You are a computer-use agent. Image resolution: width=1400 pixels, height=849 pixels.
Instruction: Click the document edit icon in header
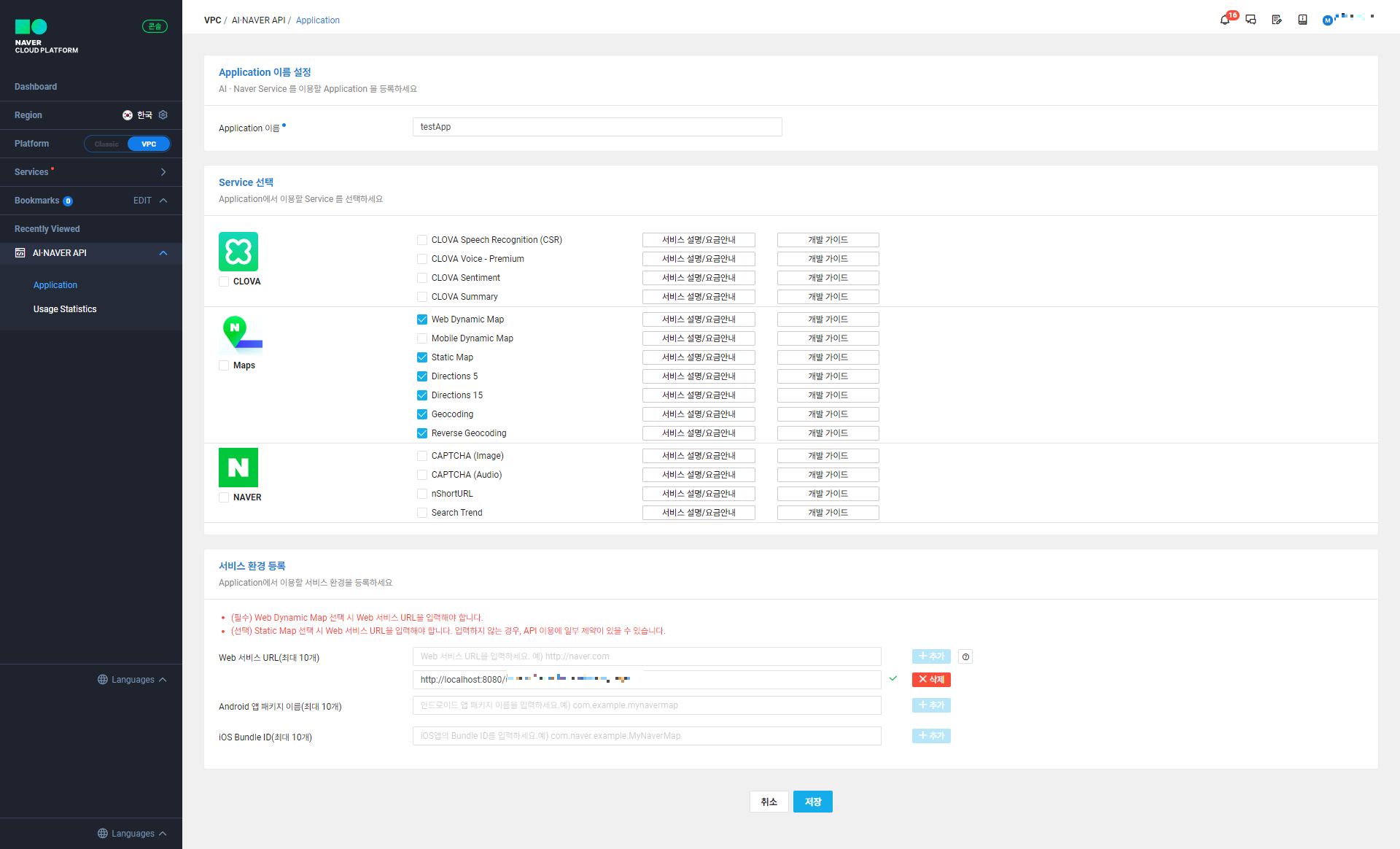(x=1276, y=20)
